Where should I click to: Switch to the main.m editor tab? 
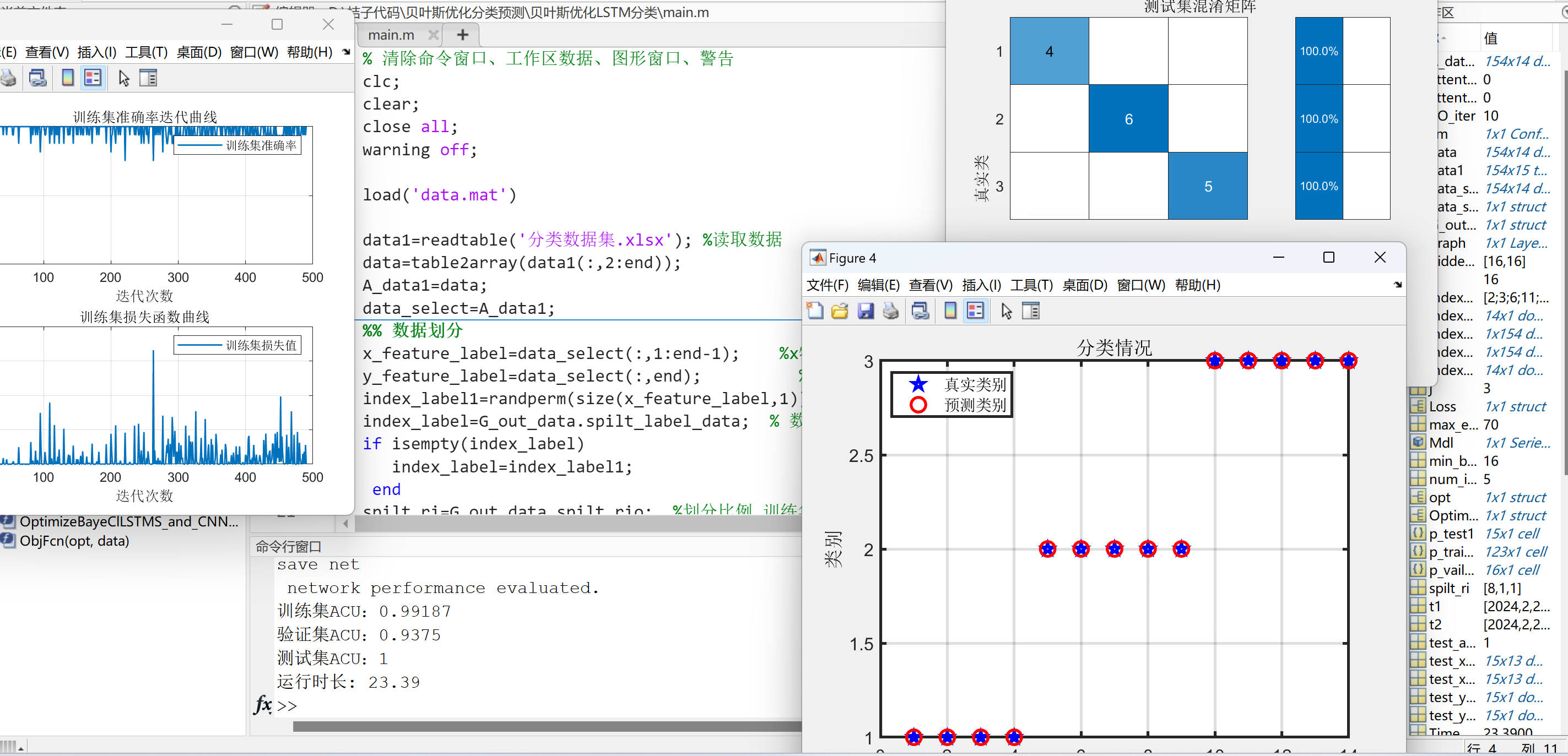[x=391, y=35]
